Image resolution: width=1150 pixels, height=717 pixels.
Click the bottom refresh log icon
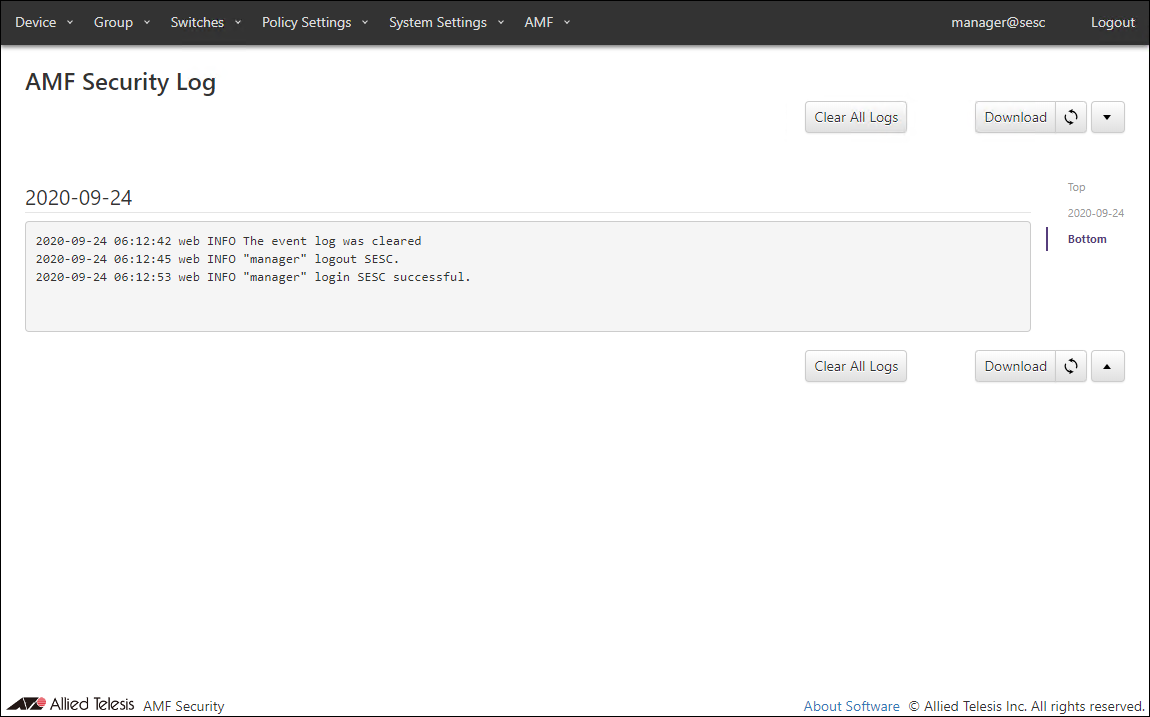coord(1071,366)
